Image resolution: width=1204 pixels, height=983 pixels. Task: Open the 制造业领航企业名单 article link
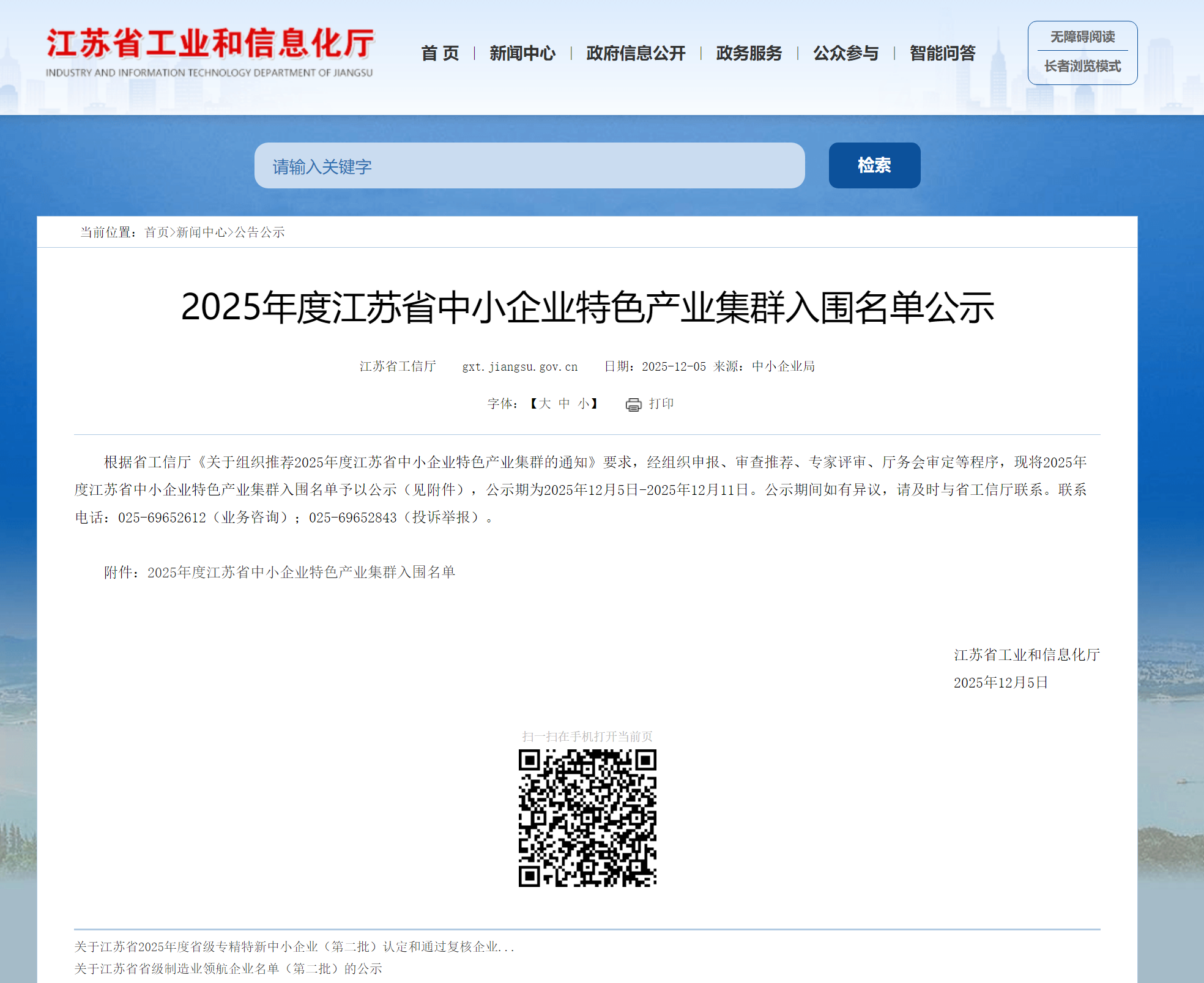[x=228, y=969]
